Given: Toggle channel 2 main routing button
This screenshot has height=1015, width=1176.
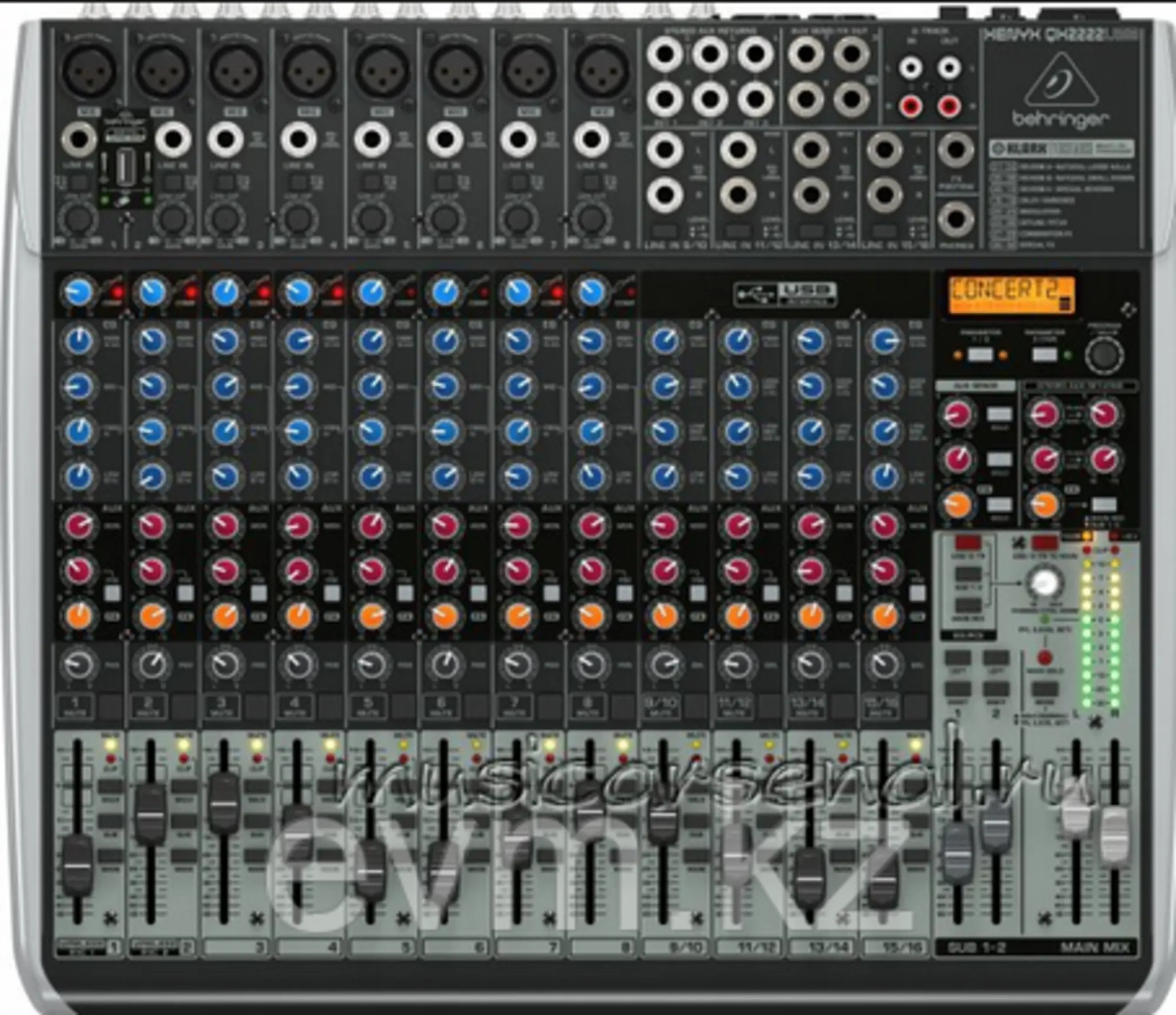Looking at the screenshot, I should (x=183, y=855).
